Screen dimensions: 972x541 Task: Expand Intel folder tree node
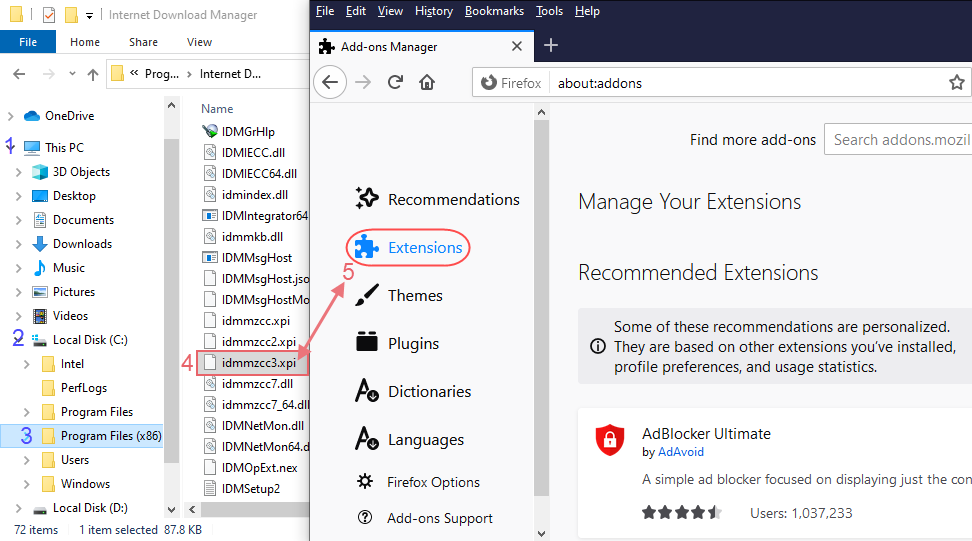coord(26,364)
